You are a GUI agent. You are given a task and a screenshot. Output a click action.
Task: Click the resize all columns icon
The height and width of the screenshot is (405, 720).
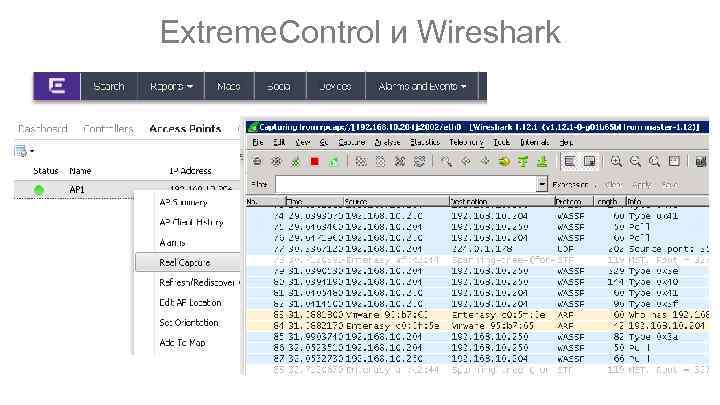[674, 162]
